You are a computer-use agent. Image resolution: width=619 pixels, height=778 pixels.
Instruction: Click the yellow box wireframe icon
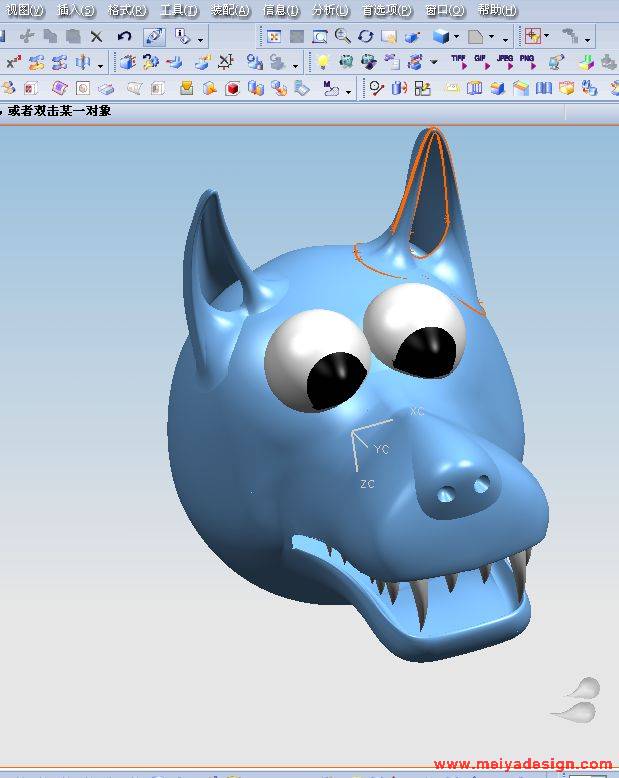coord(566,88)
